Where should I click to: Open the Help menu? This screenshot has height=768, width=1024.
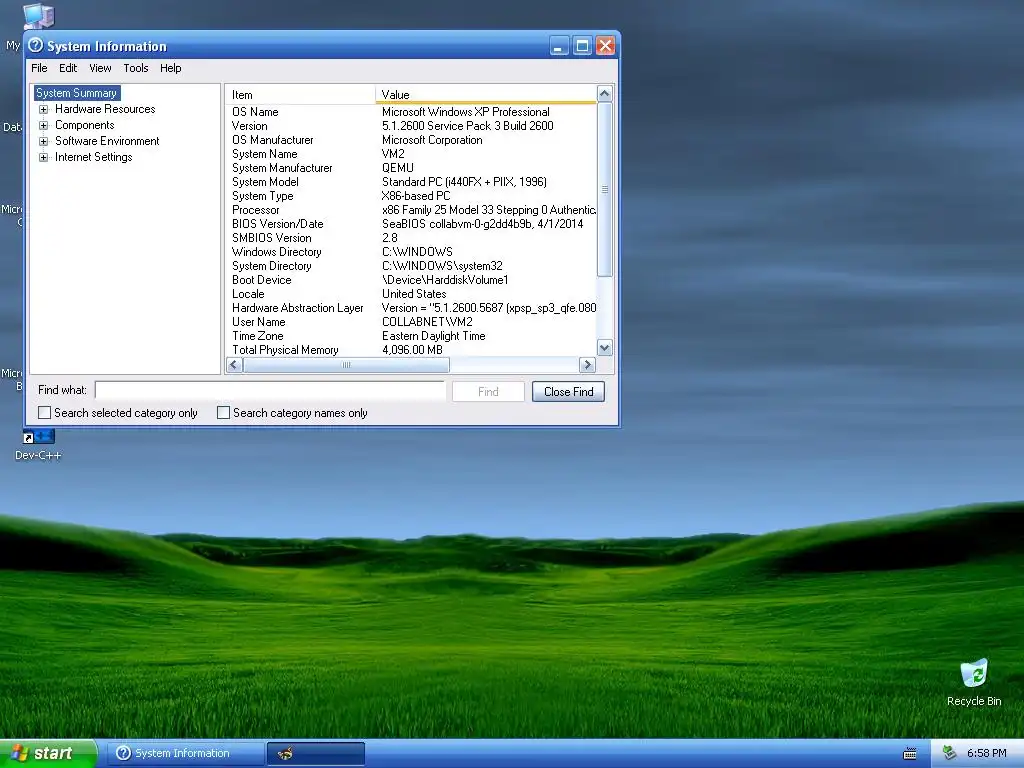170,68
